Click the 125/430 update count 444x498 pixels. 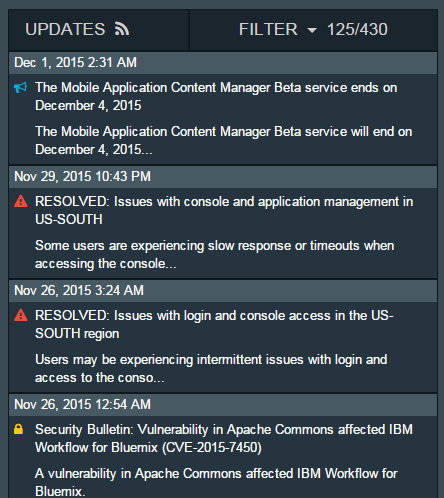pyautogui.click(x=357, y=29)
